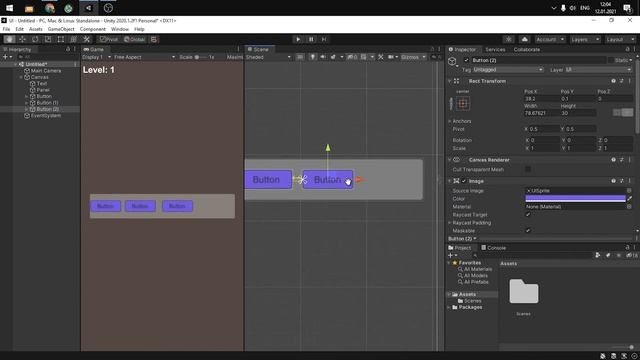This screenshot has width=640, height=360.
Task: Select the Rotate tool in the toolbar
Action: coord(35,39)
